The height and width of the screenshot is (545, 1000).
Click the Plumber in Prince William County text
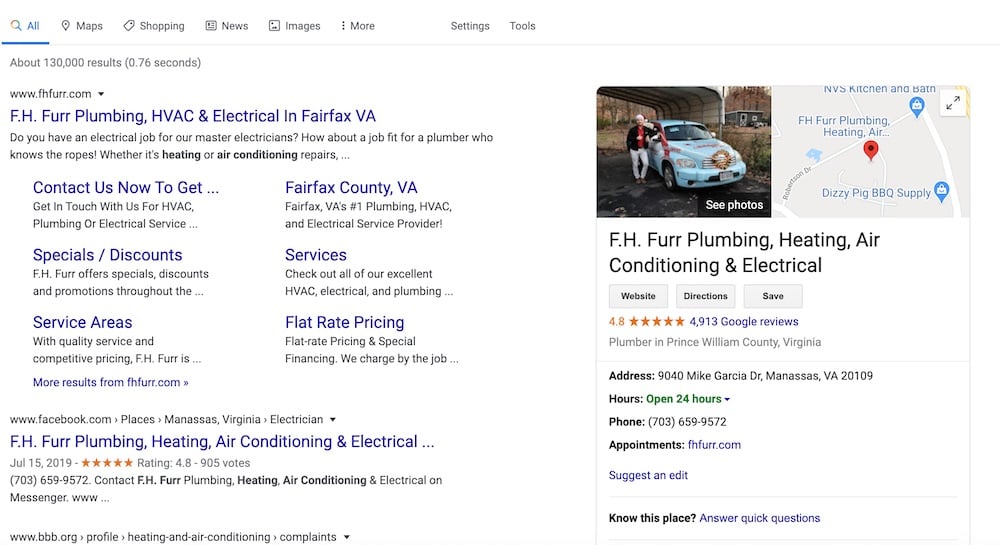coord(715,342)
